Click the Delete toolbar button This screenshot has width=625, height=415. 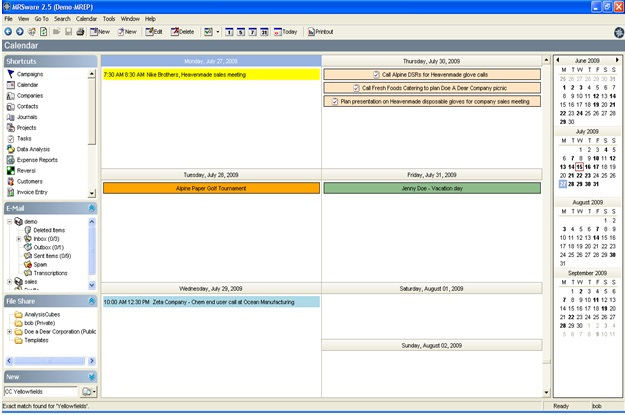point(183,31)
